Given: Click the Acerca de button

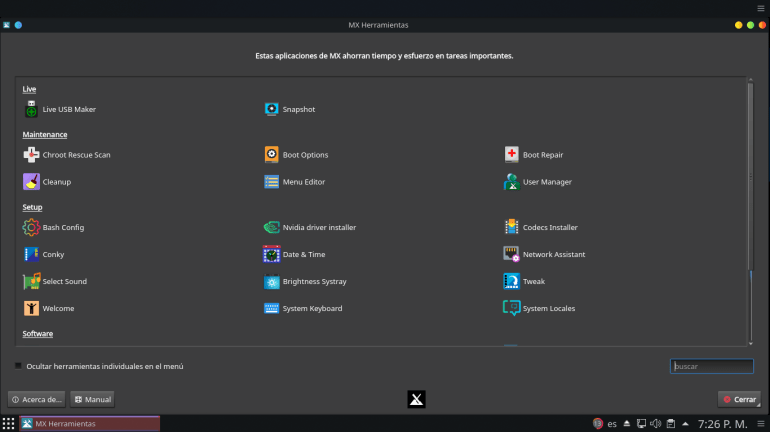Looking at the screenshot, I should click(37, 399).
